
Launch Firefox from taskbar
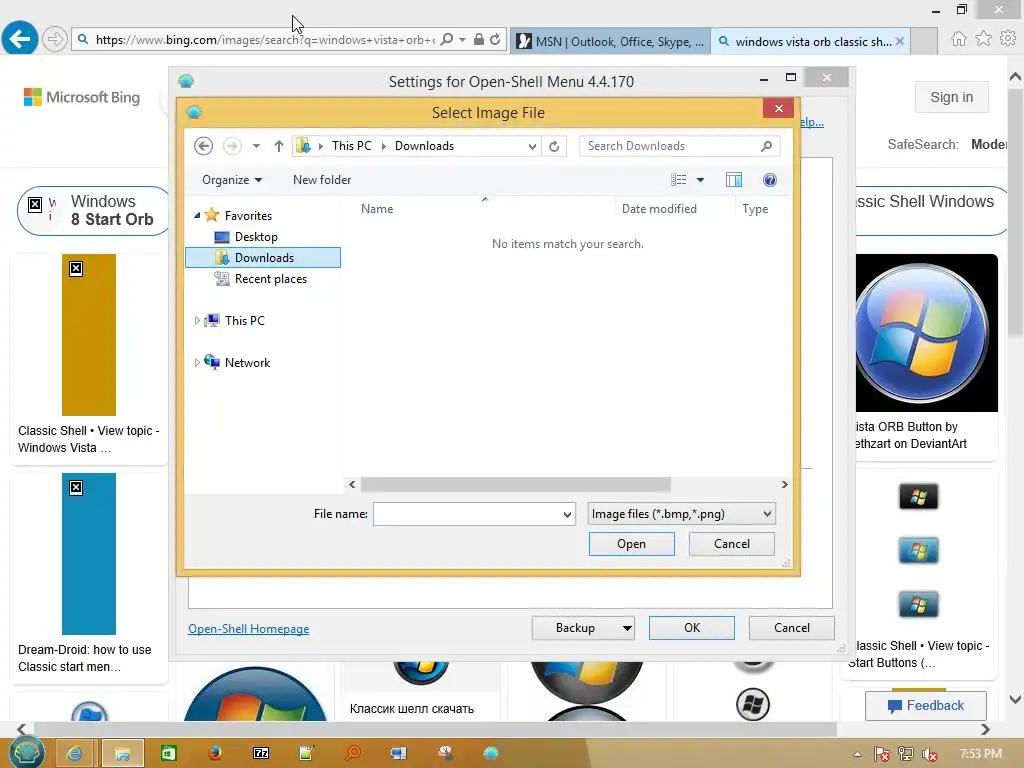[214, 754]
